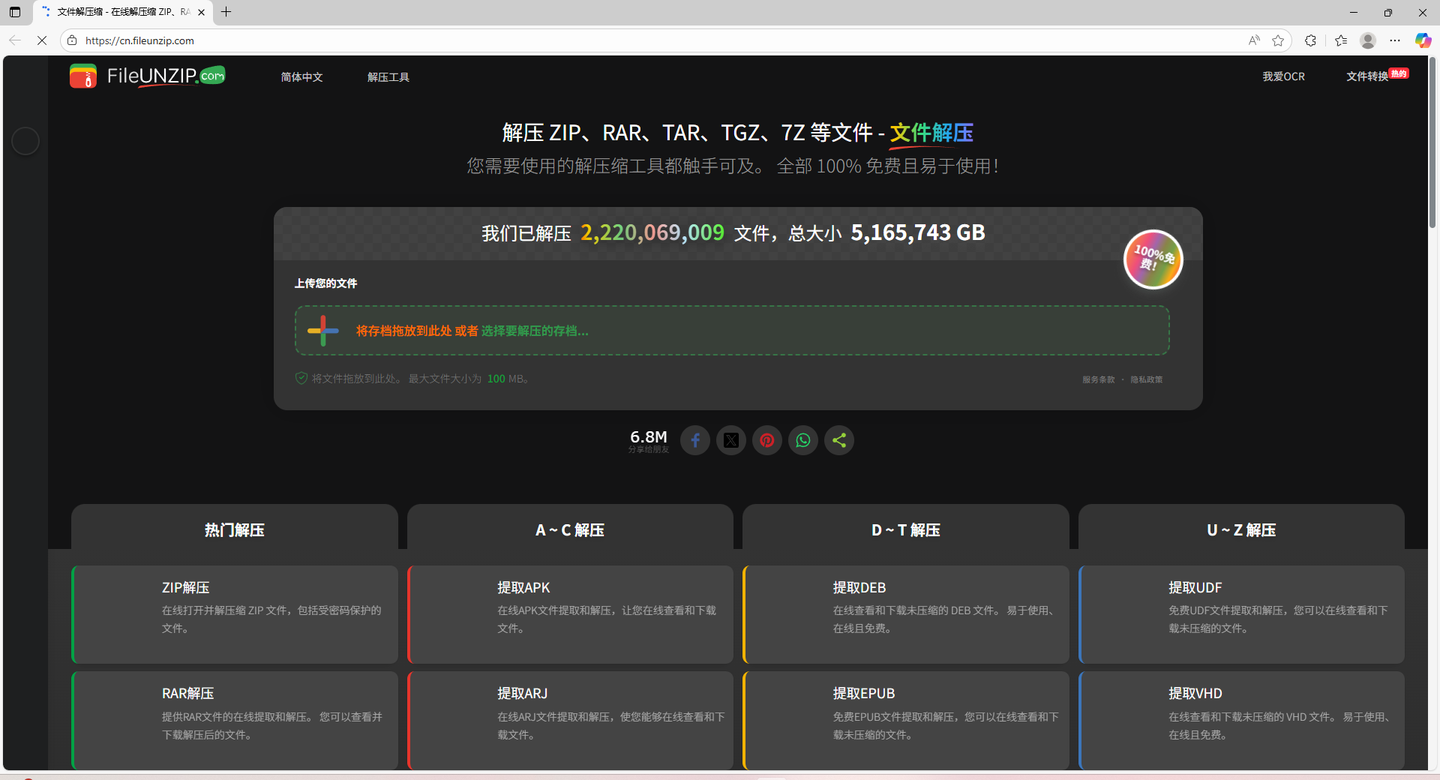Screen dimensions: 1440x780
Task: Switch to the 热门解压 tab
Action: pos(234,528)
